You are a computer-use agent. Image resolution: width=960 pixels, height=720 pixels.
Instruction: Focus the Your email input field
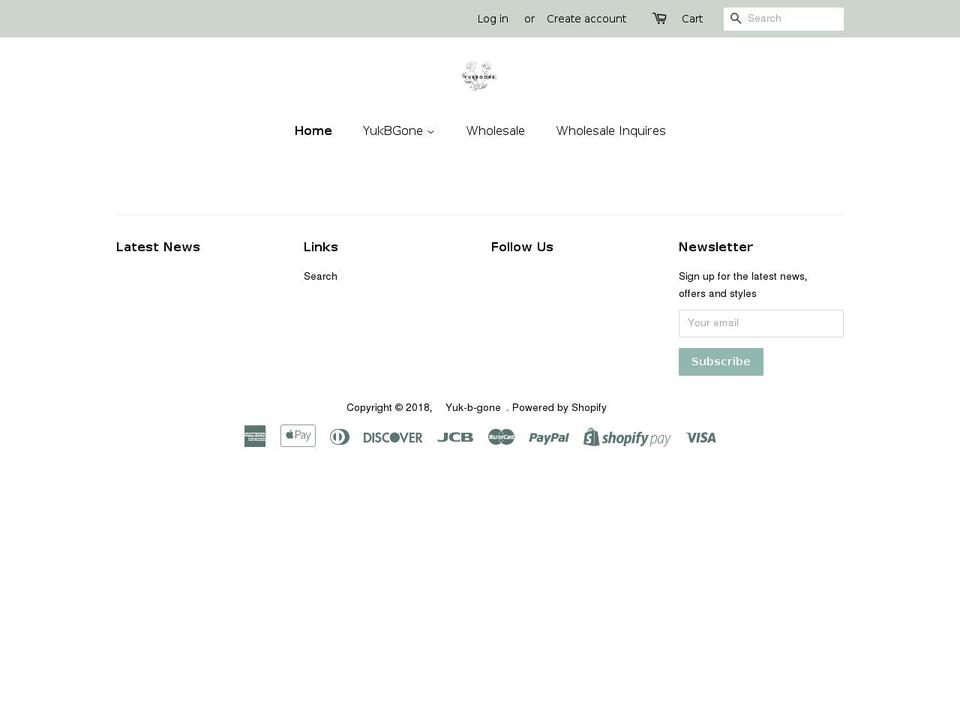click(761, 323)
